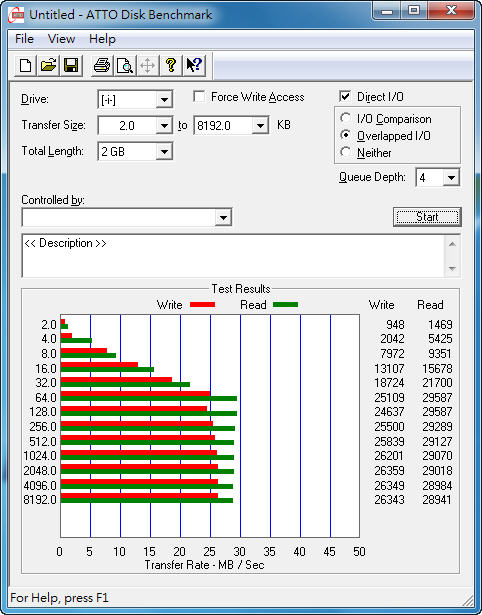
Task: Click the read value 29070
Action: (437, 455)
